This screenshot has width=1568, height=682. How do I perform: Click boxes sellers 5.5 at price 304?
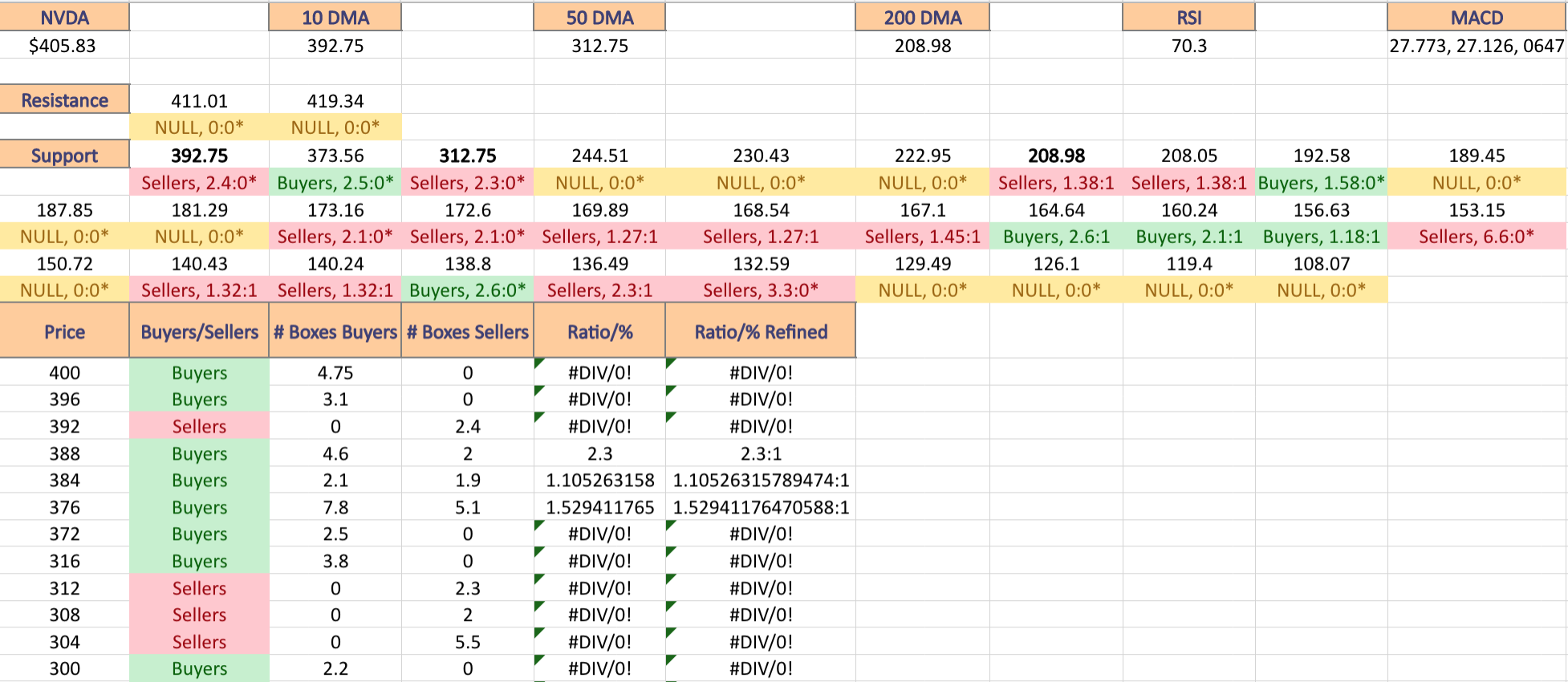pos(468,642)
